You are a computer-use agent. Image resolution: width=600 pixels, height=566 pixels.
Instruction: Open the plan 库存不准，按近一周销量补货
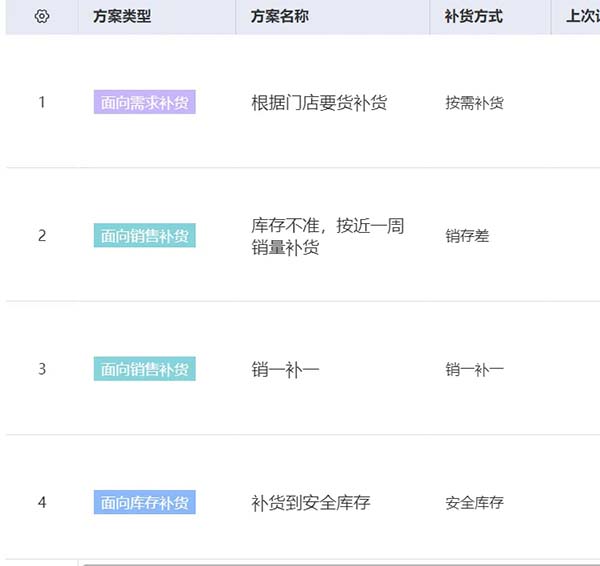pos(327,236)
